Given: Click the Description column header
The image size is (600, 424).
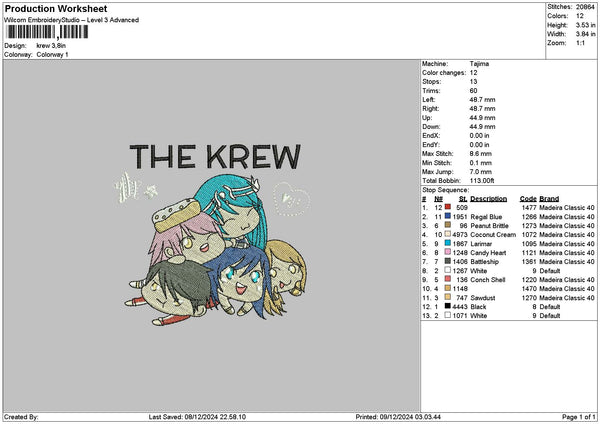Looking at the screenshot, I should [488, 199].
